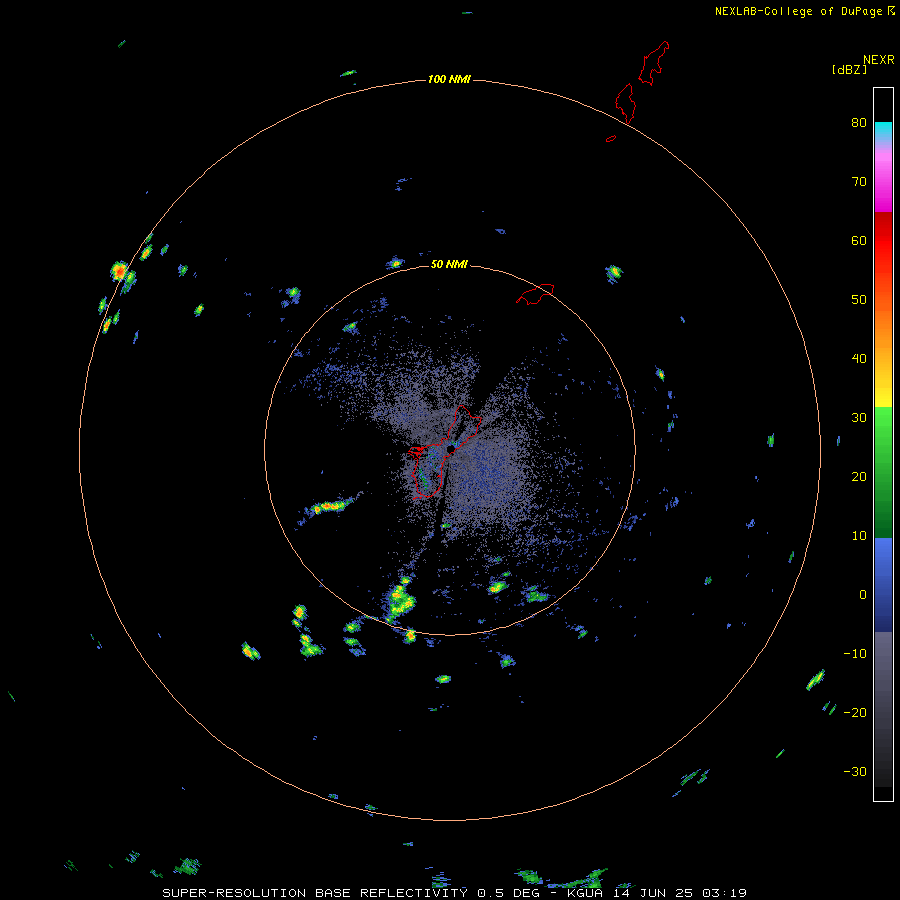Image resolution: width=900 pixels, height=900 pixels.
Task: Click the 30 value on the dBZ scale
Action: pos(859,418)
